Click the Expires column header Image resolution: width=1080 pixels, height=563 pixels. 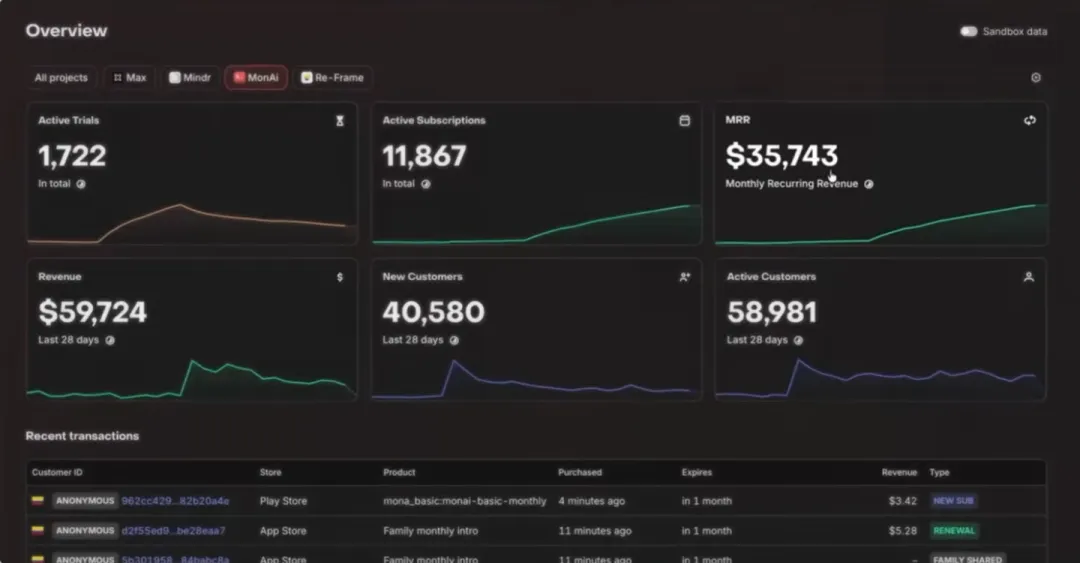click(697, 473)
